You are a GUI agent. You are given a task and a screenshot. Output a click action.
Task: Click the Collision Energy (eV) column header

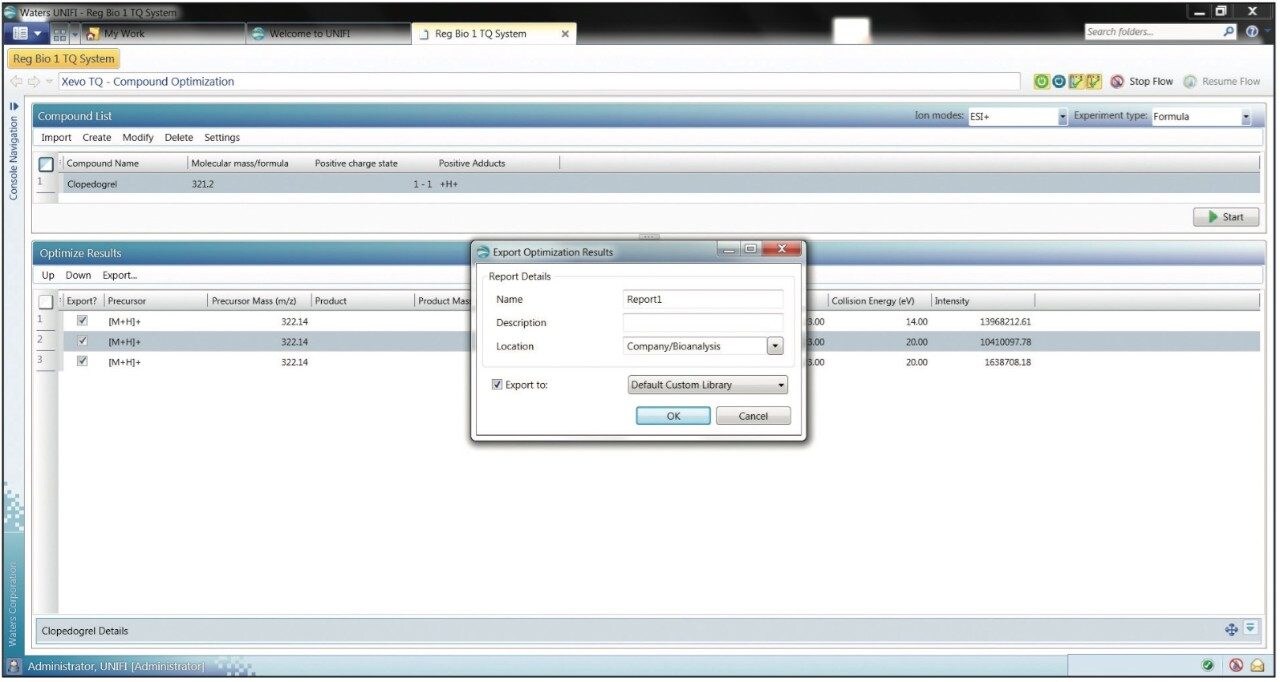pyautogui.click(x=878, y=301)
